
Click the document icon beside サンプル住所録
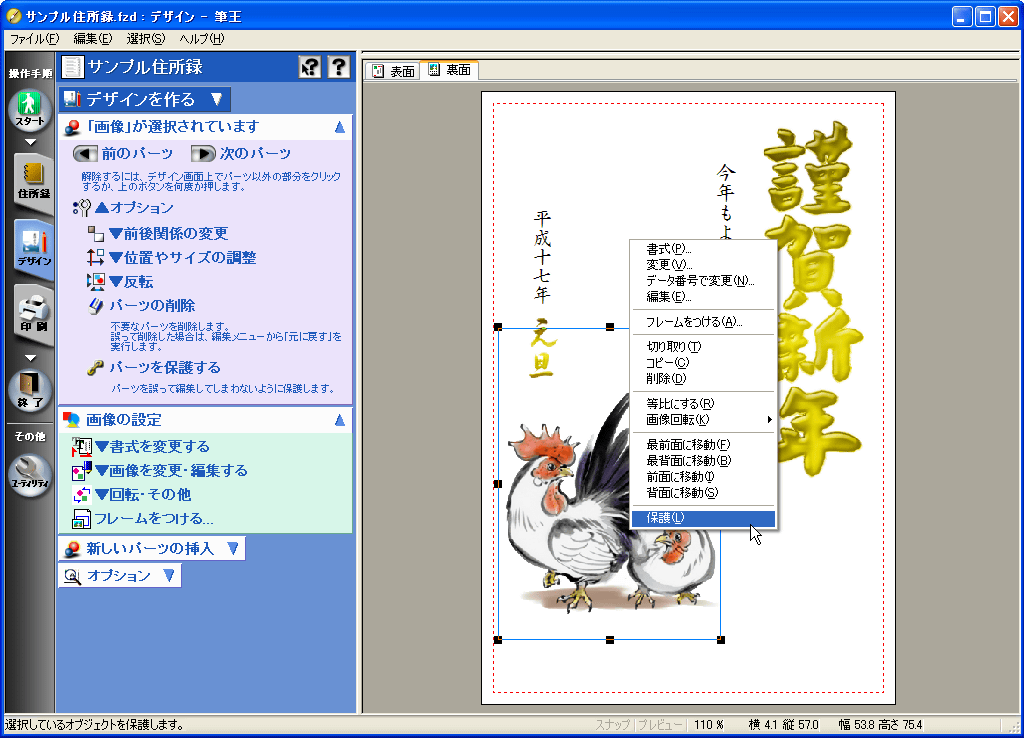point(72,67)
